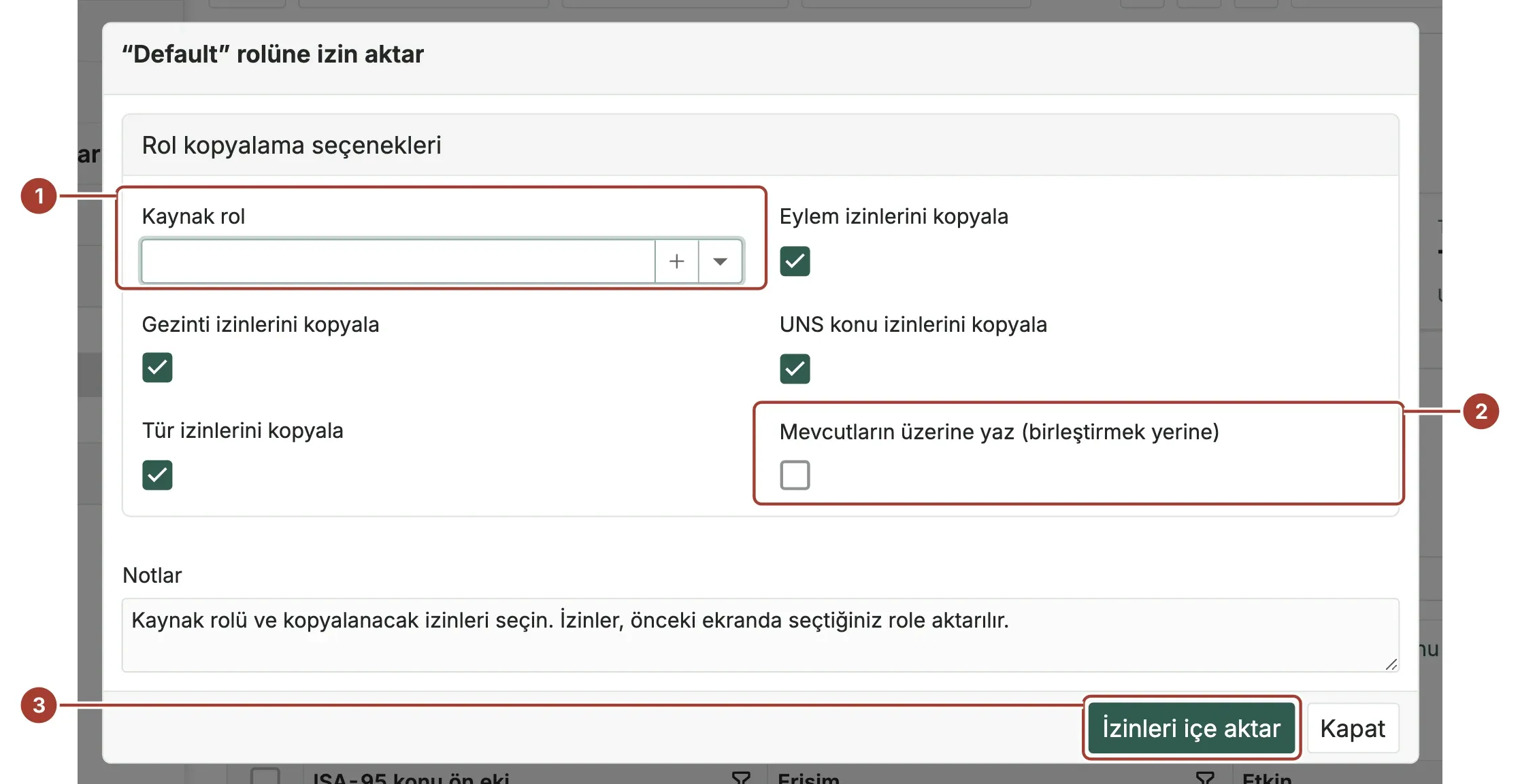Click the UNS konu izinlerini kopyala label
The height and width of the screenshot is (784, 1520).
(x=913, y=324)
